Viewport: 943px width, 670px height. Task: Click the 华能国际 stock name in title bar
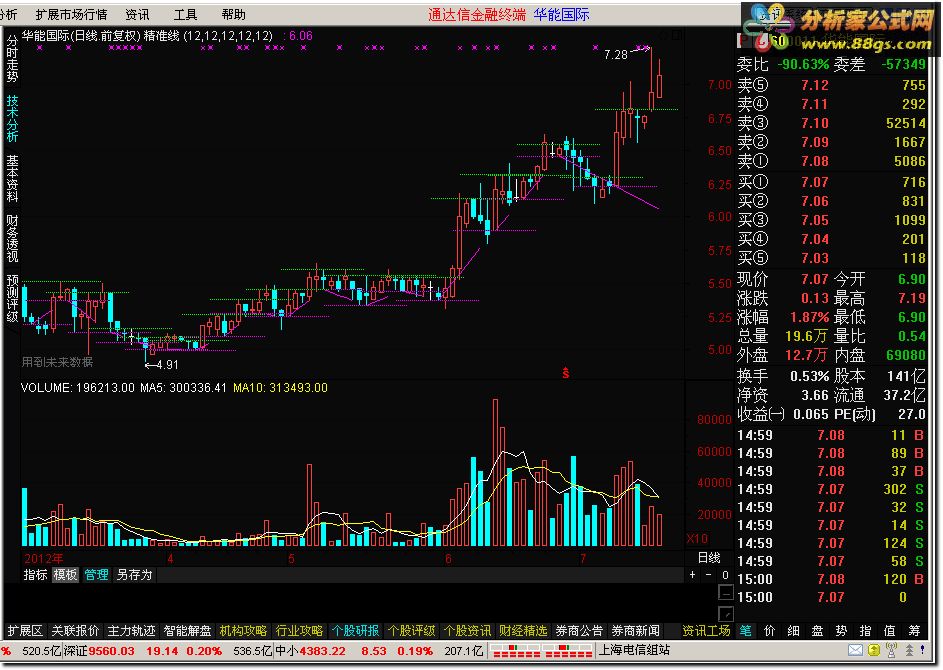click(561, 14)
